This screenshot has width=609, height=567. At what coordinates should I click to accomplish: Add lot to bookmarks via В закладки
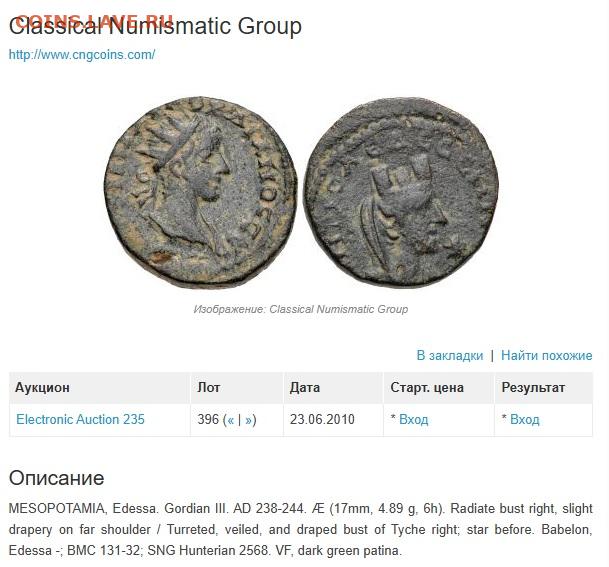[450, 355]
